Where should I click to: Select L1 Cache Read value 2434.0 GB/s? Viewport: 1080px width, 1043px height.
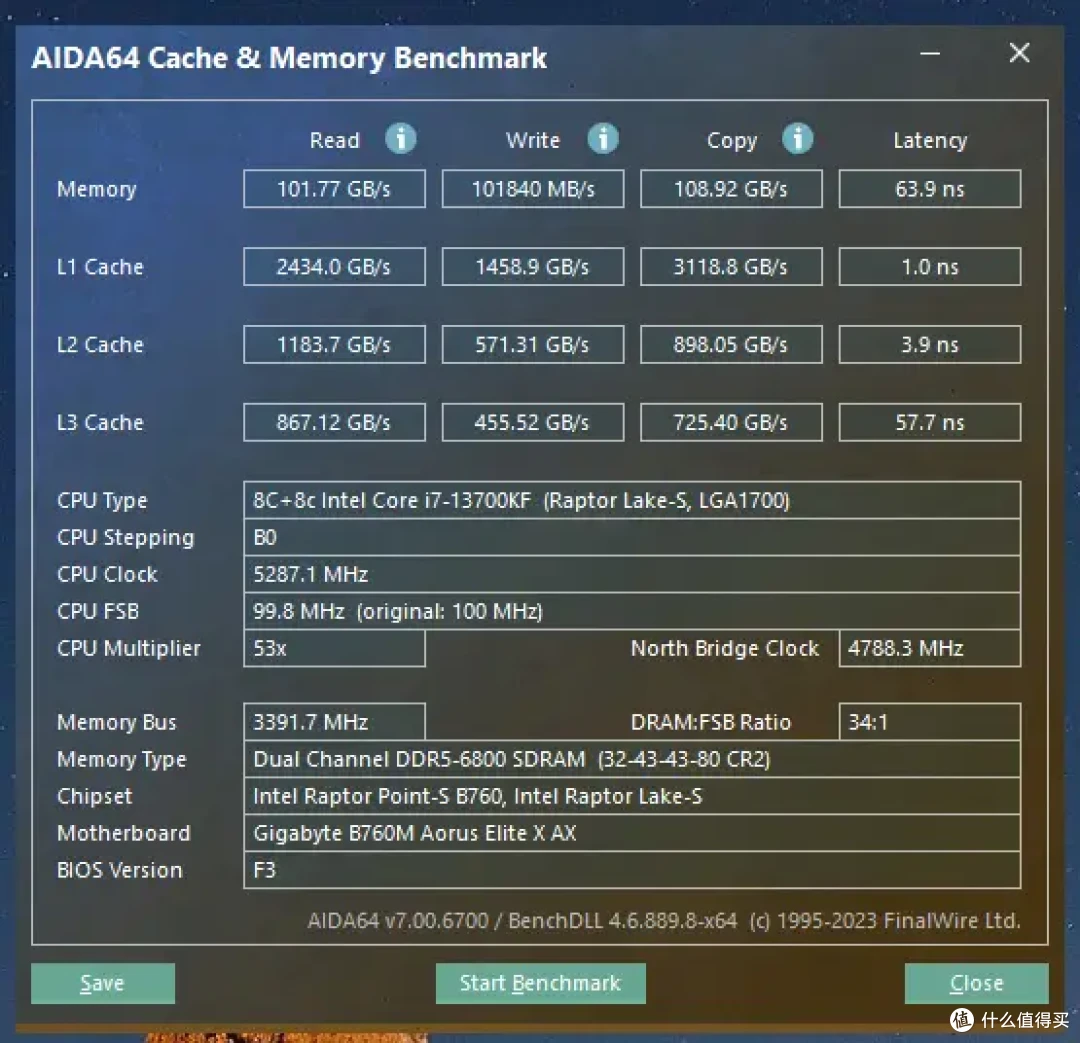click(334, 267)
